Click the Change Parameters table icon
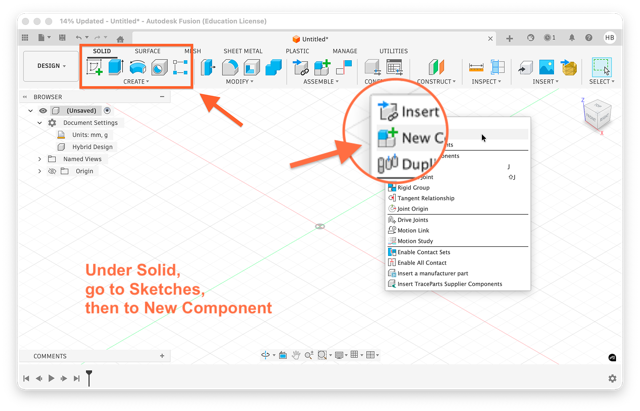This screenshot has height=411, width=640. pyautogui.click(x=395, y=67)
